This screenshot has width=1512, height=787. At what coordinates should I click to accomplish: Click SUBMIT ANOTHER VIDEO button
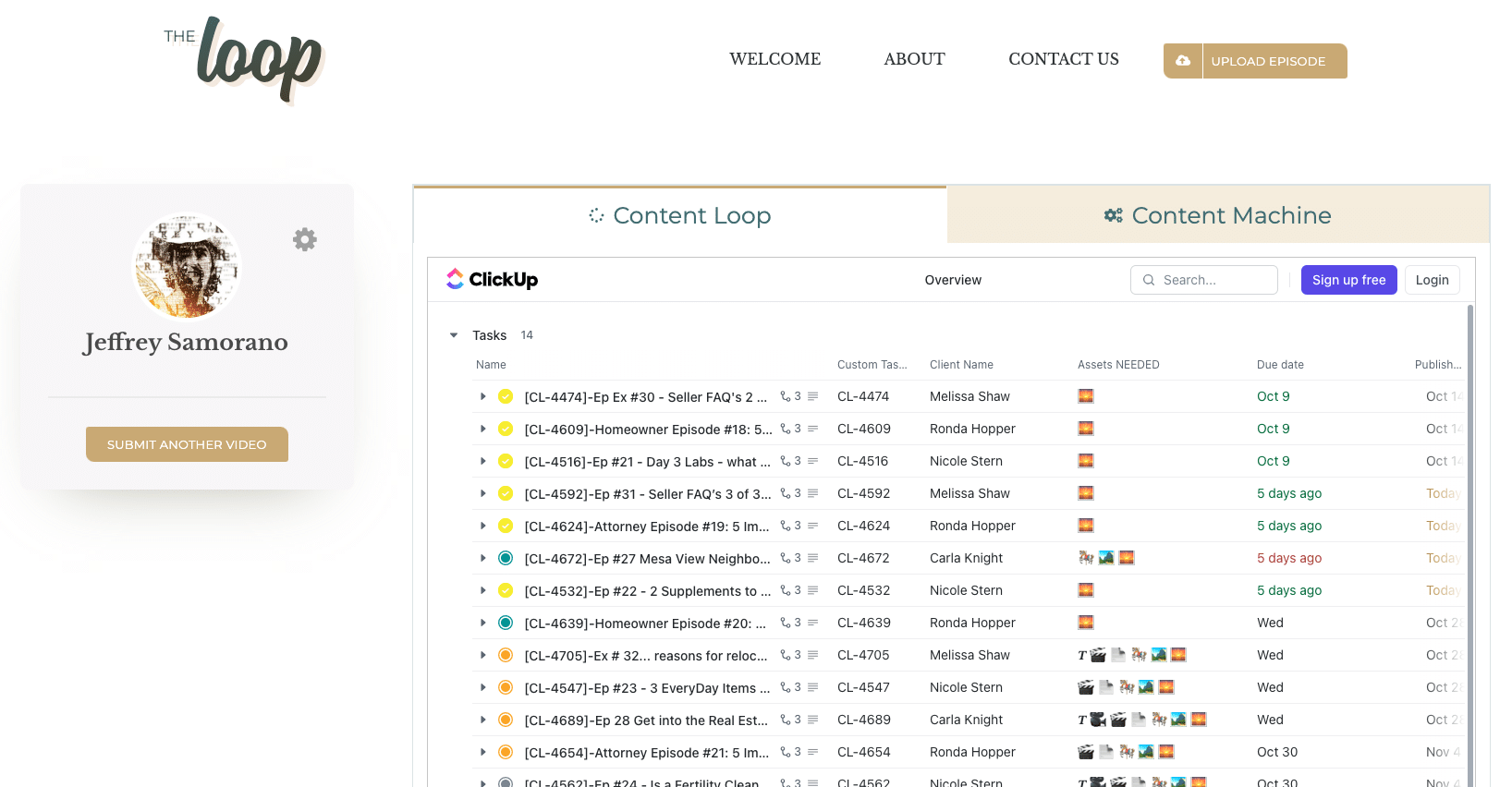click(187, 444)
